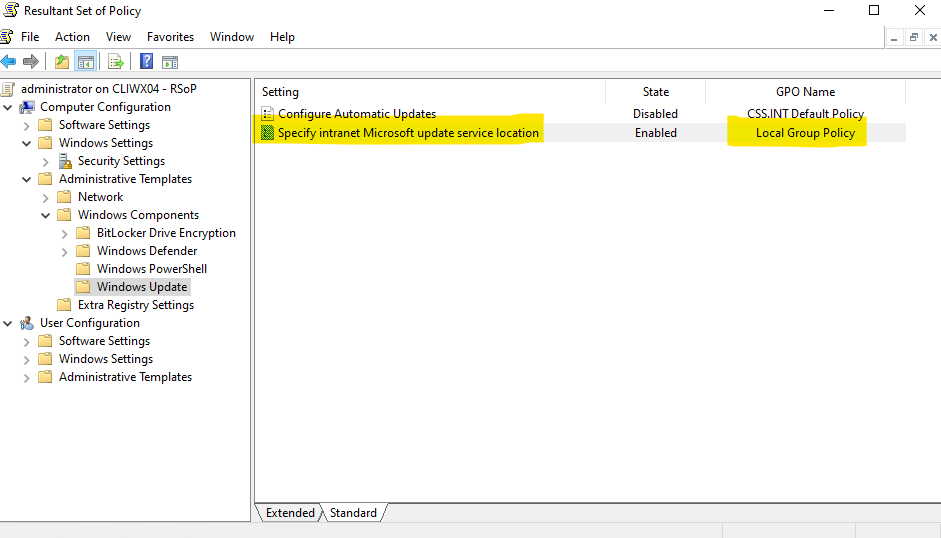Viewport: 941px width, 538px height.
Task: Minimize the inner MMC child window
Action: pos(894,37)
